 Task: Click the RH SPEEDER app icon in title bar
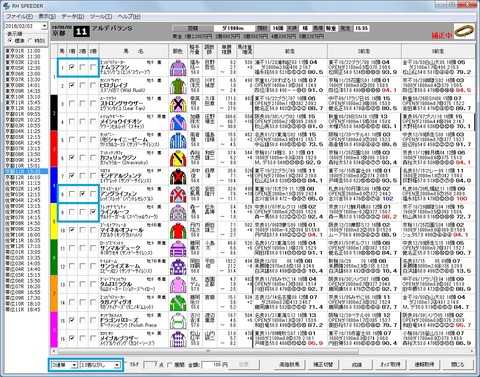[x=6, y=6]
